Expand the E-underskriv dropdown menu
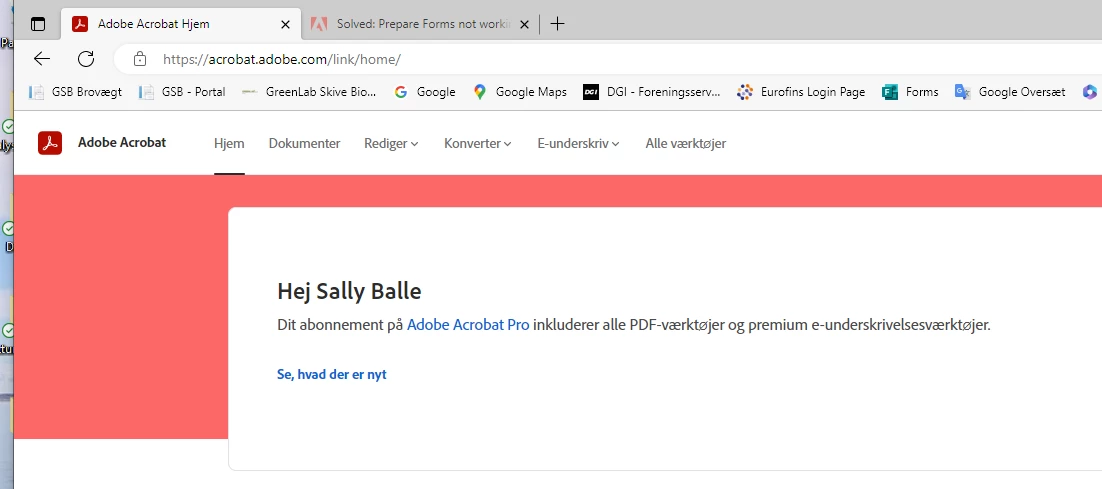Image resolution: width=1102 pixels, height=489 pixels. coord(578,143)
